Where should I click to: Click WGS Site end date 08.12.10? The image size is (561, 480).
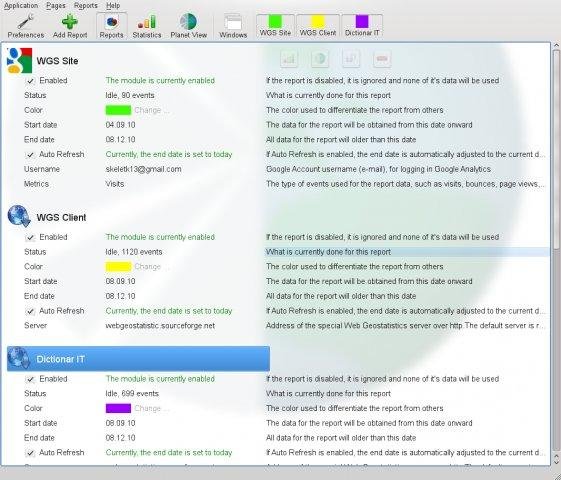pyautogui.click(x=121, y=139)
